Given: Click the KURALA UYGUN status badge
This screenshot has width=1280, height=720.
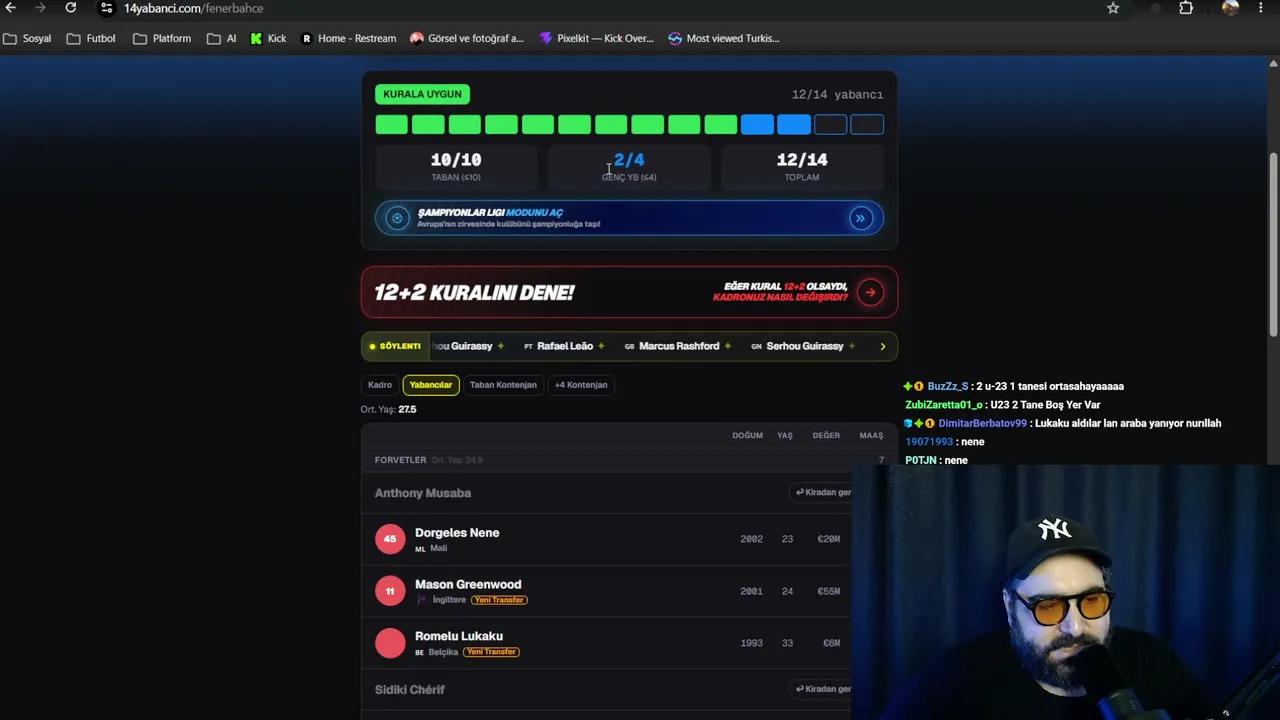Looking at the screenshot, I should click(422, 94).
